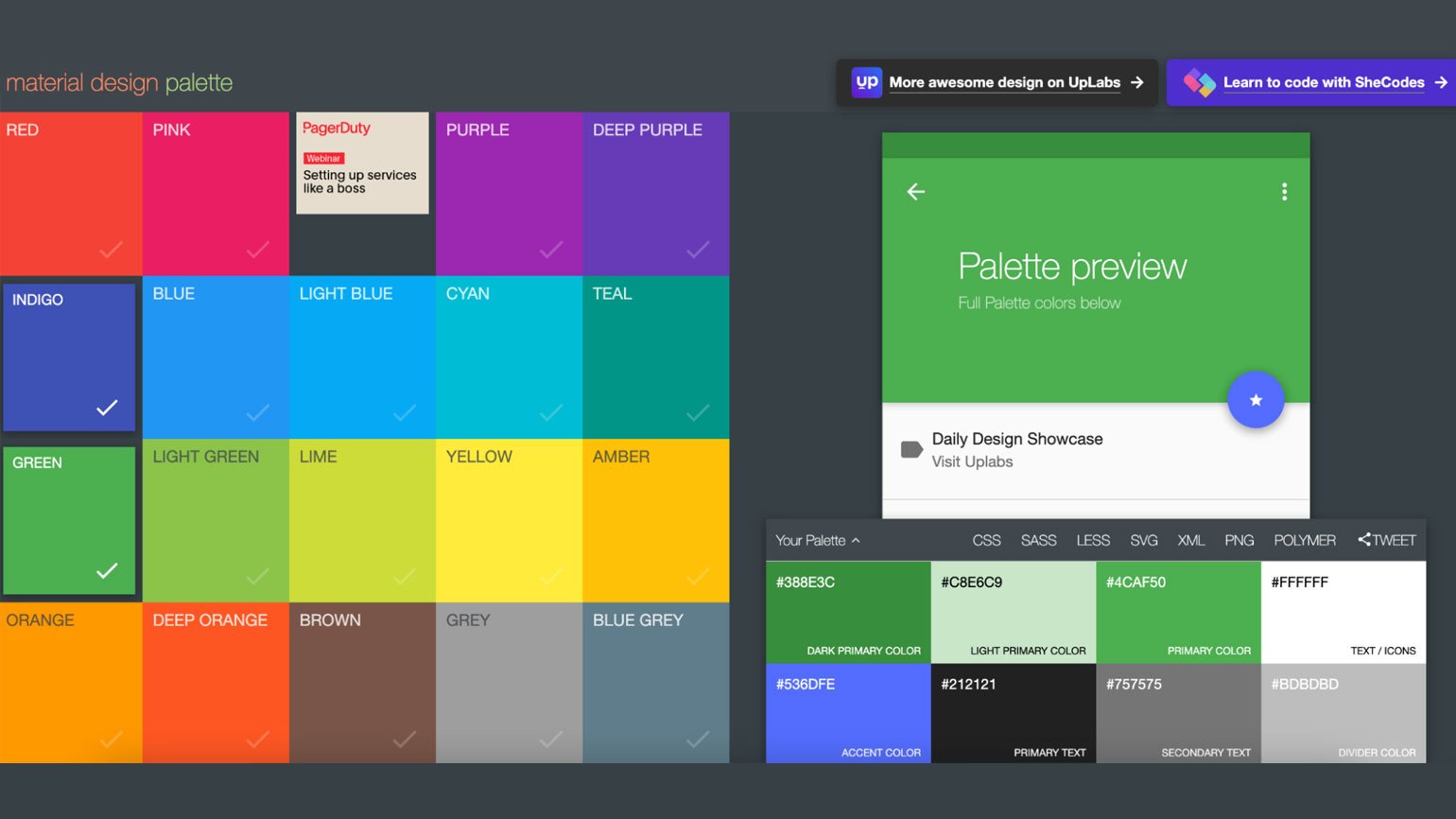
Task: Export palette as SVG
Action: (x=1144, y=540)
